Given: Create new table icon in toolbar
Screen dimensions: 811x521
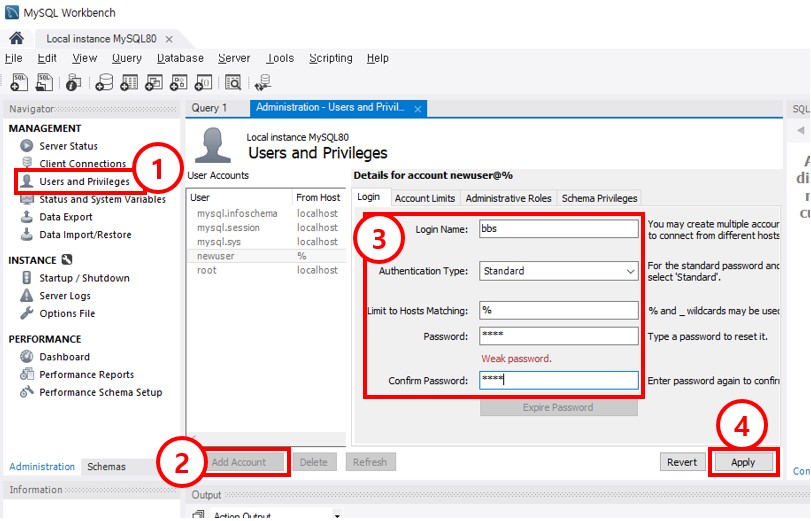Looking at the screenshot, I should point(129,82).
